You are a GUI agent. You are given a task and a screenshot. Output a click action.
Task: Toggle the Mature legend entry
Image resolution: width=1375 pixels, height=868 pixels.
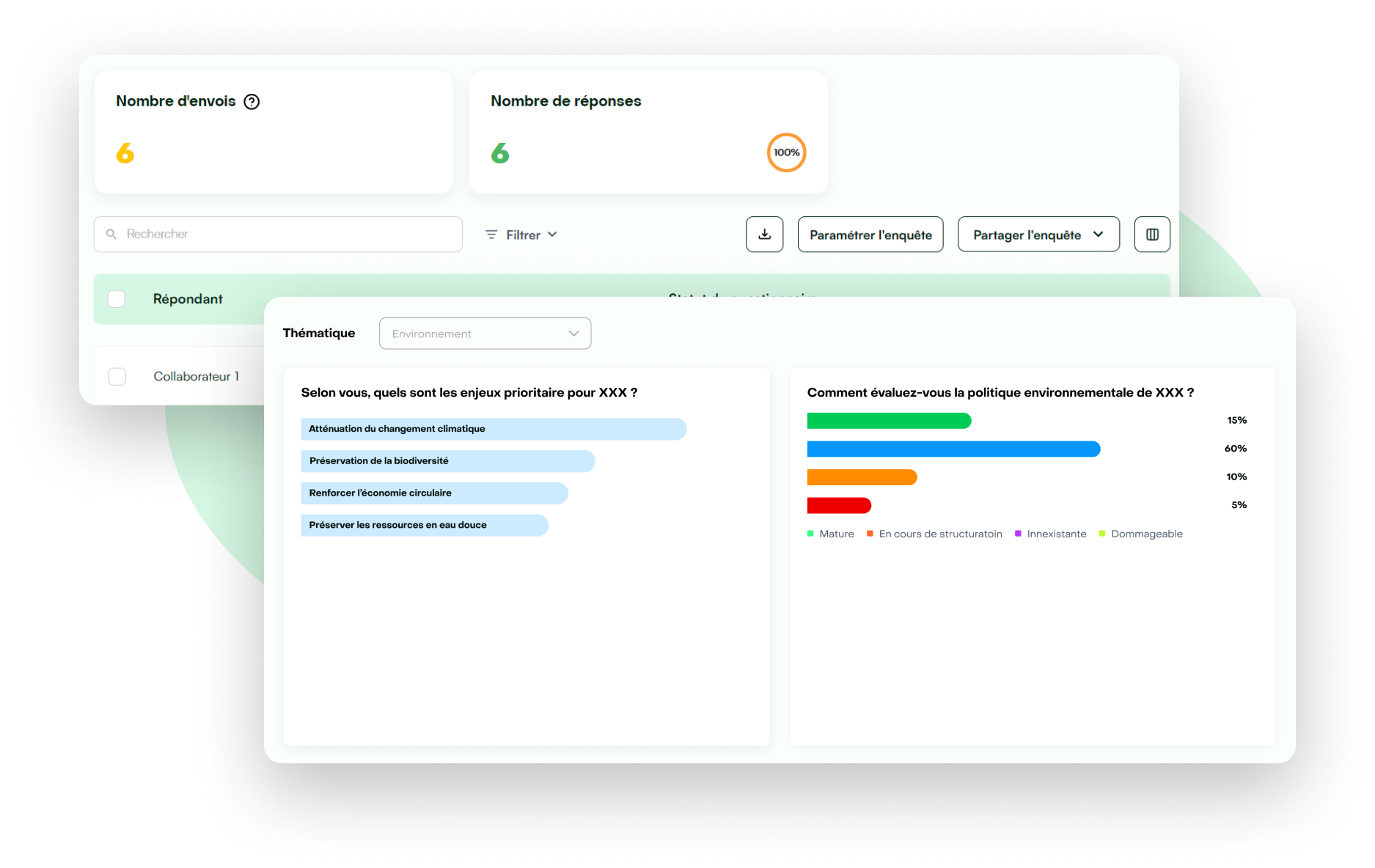831,534
